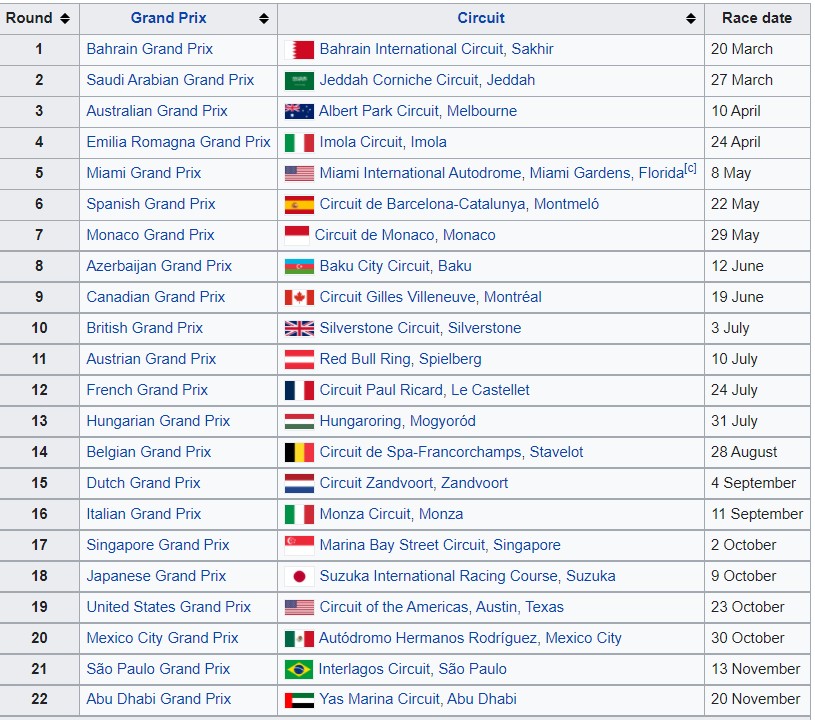Viewport: 815px width, 720px height.
Task: Click the Hungarian flag icon
Action: (299, 421)
